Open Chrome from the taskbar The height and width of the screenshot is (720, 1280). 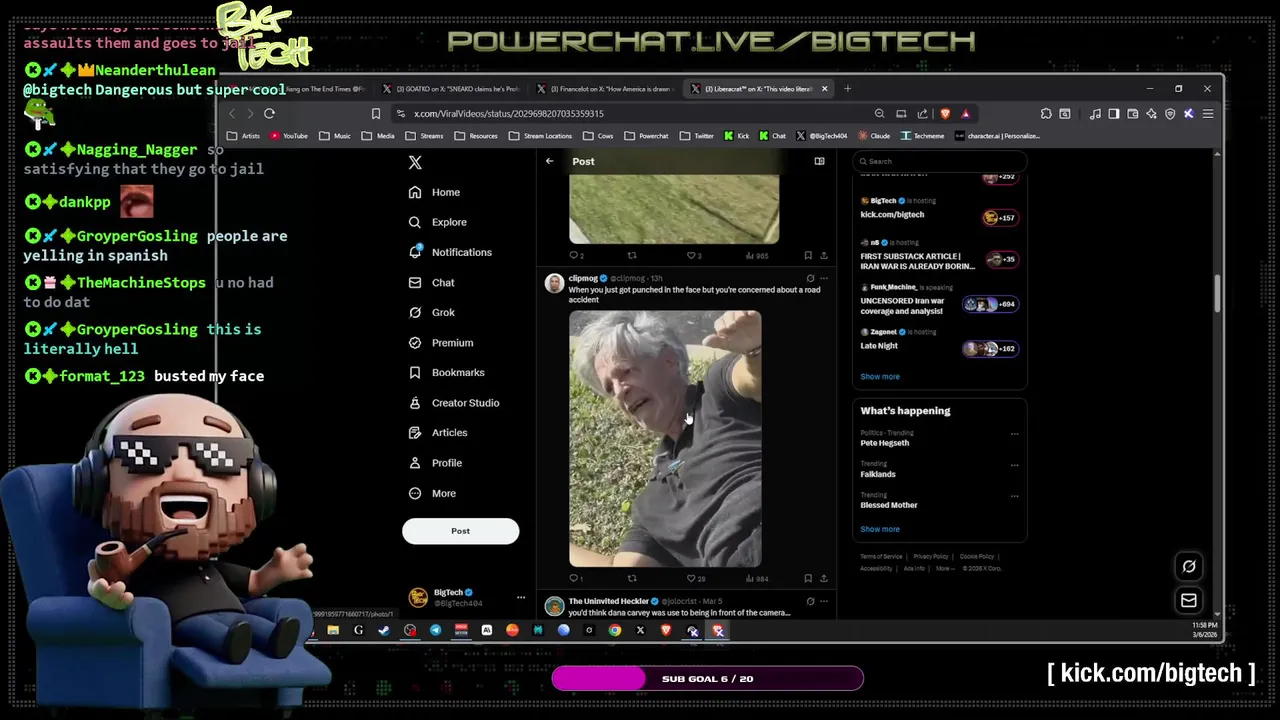click(615, 630)
